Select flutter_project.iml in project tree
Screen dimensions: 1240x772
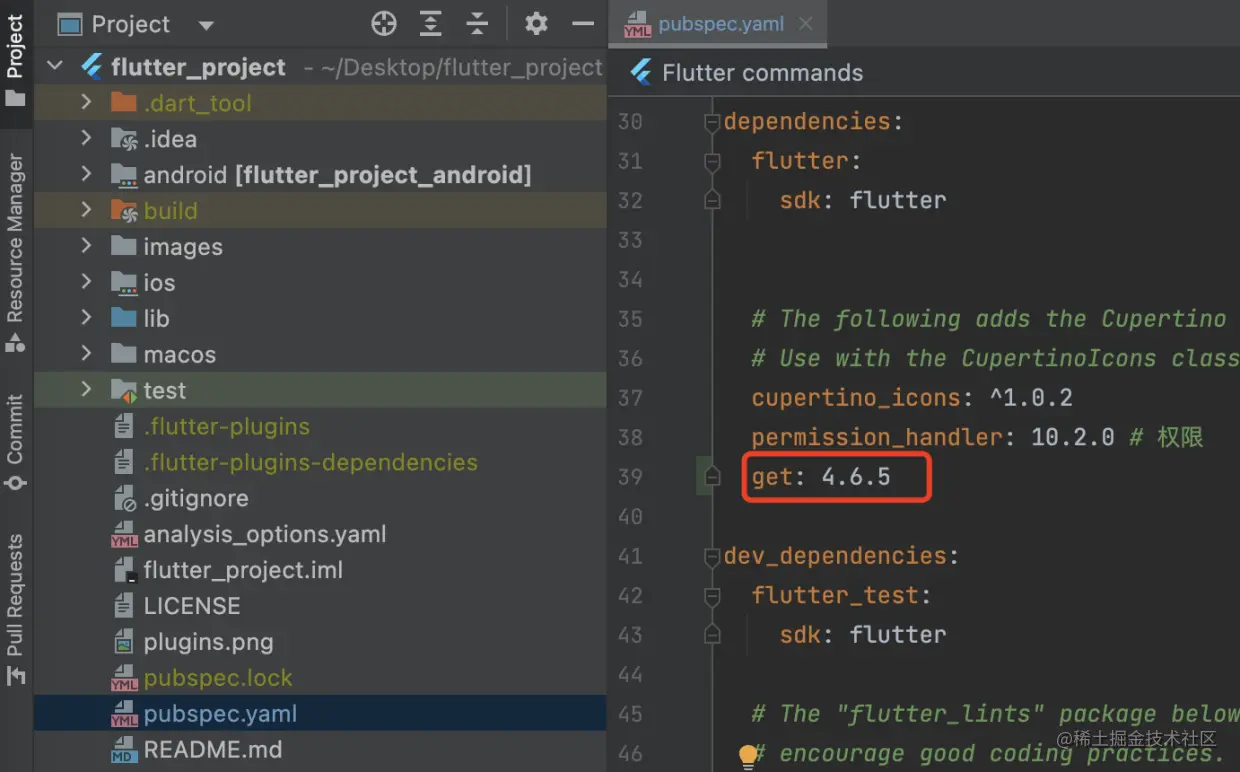click(x=243, y=570)
